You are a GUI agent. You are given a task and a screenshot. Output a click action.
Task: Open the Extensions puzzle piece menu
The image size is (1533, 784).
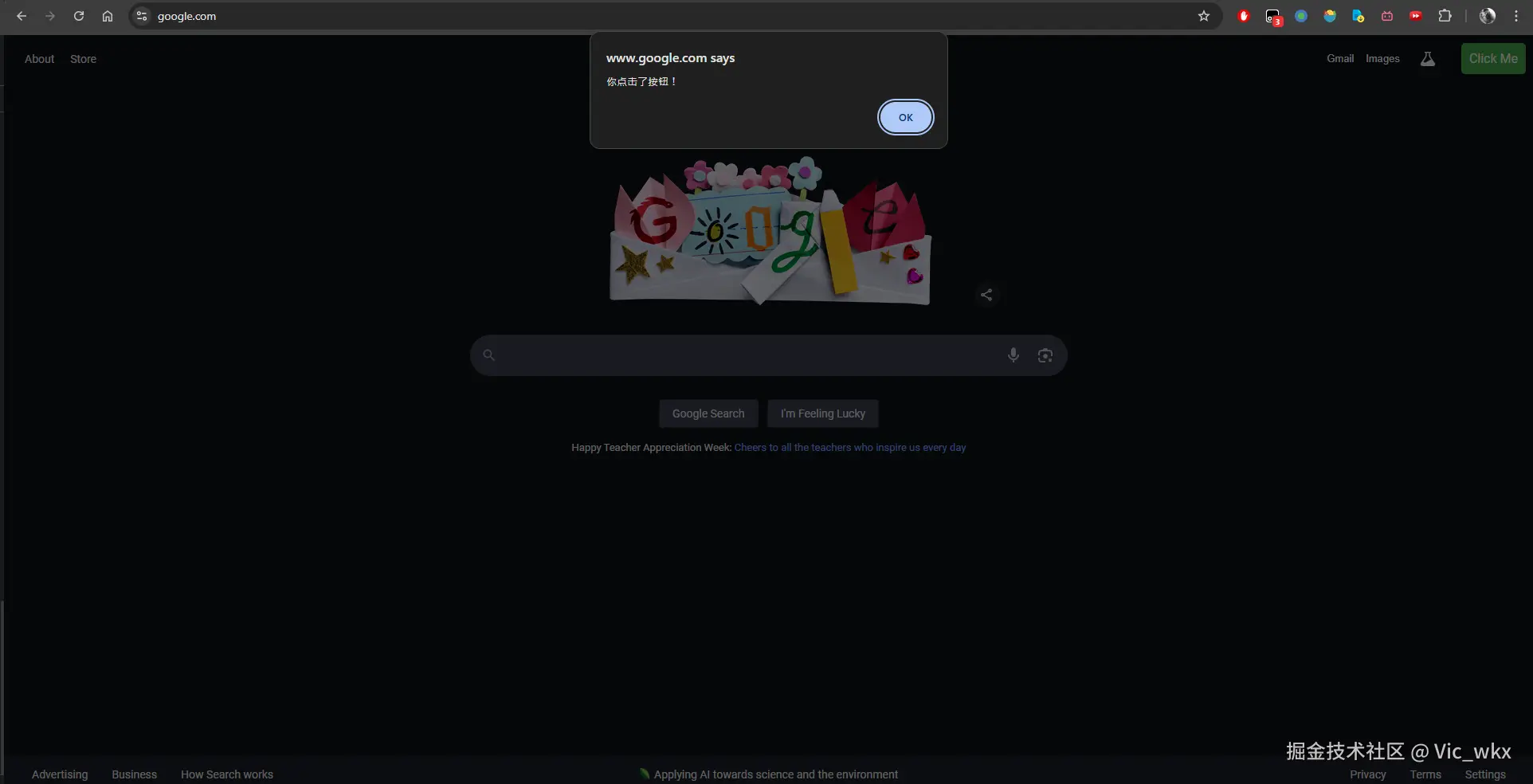1445,16
